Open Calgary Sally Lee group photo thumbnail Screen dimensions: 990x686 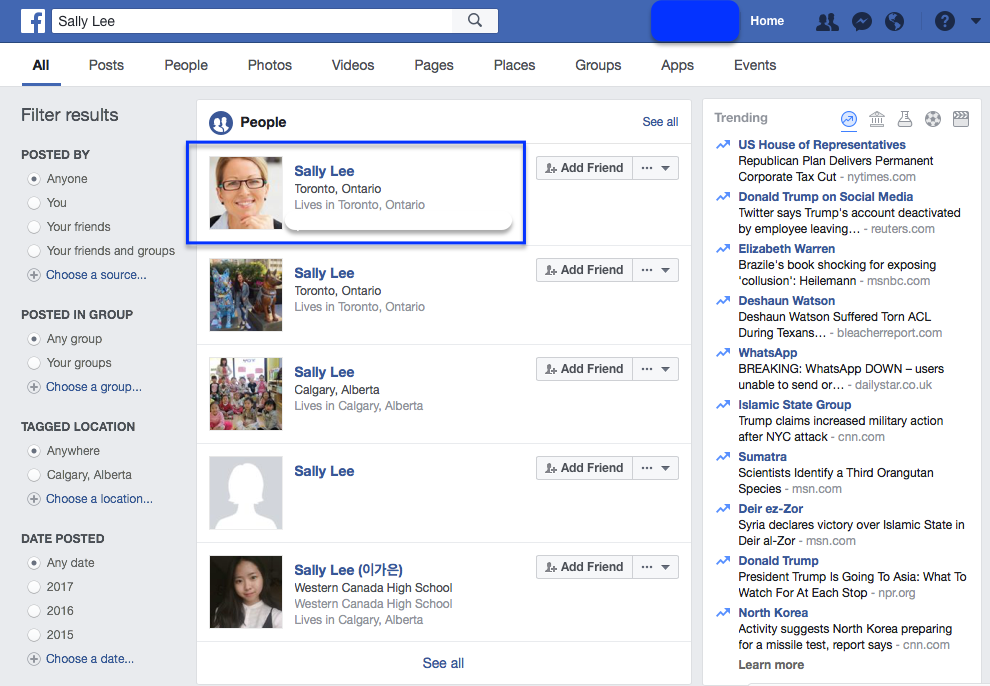[x=246, y=394]
